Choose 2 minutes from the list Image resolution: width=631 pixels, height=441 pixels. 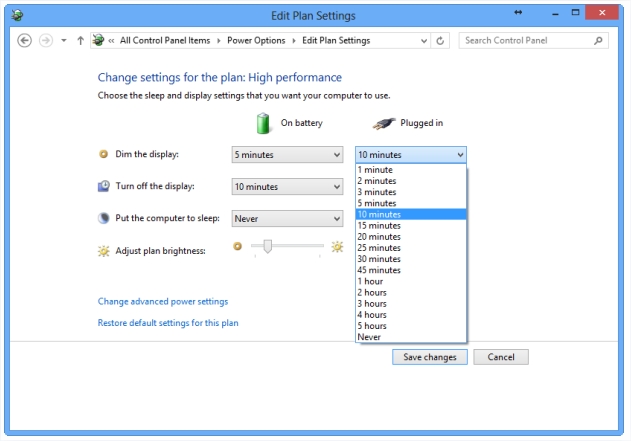(x=411, y=181)
